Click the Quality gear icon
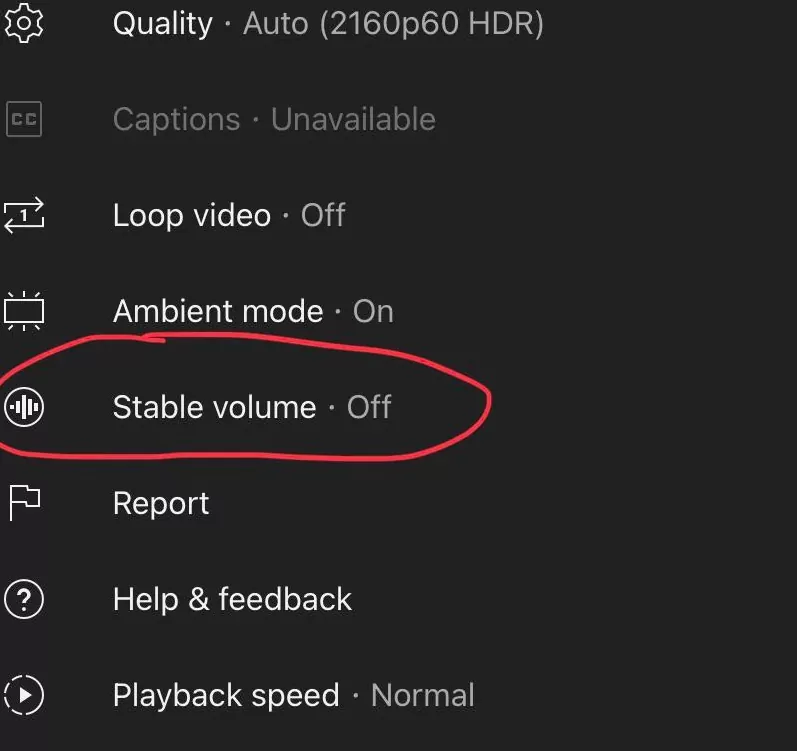Screen dimensions: 797x751 pos(24,22)
